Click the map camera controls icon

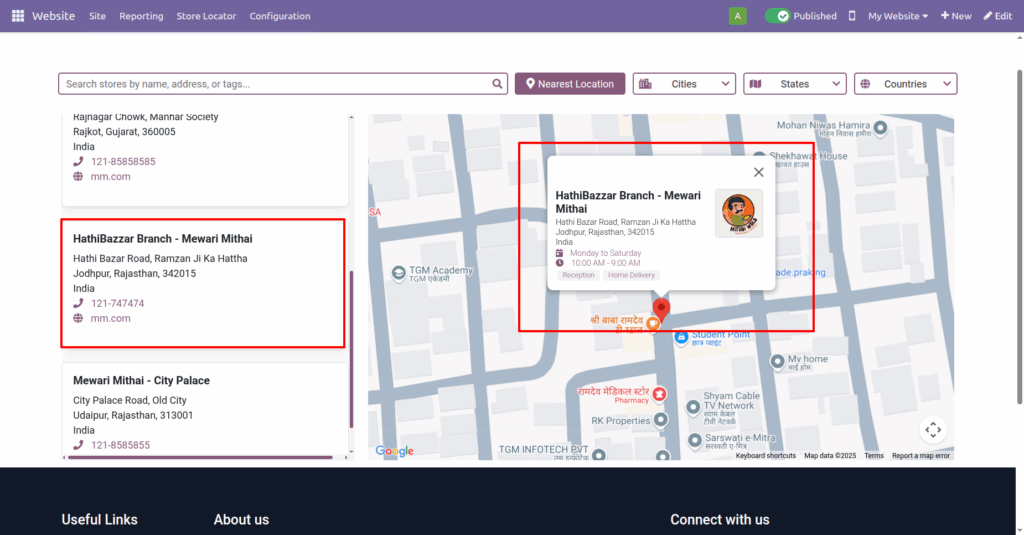tap(933, 429)
